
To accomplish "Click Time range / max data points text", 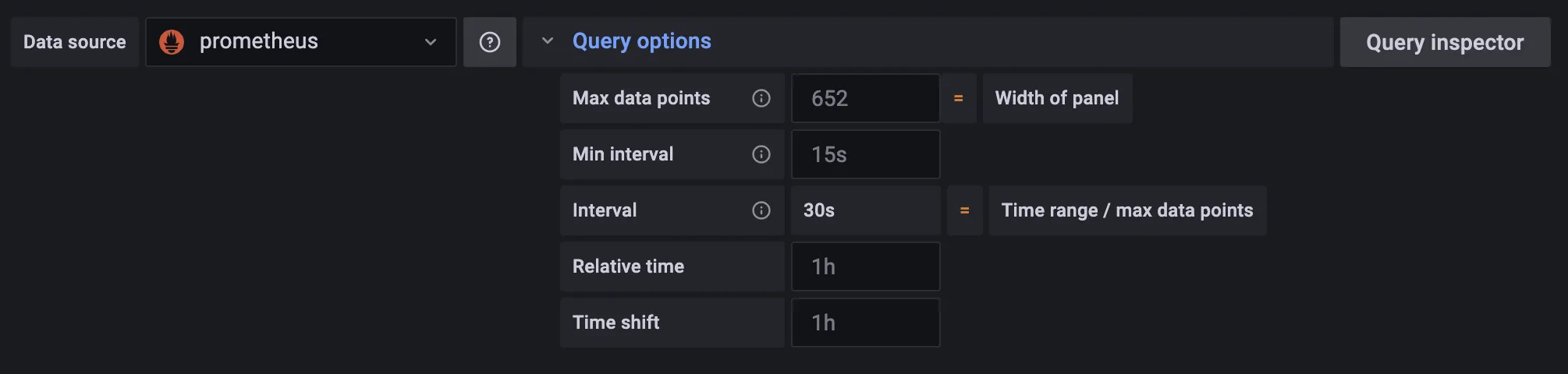I will [1127, 210].
